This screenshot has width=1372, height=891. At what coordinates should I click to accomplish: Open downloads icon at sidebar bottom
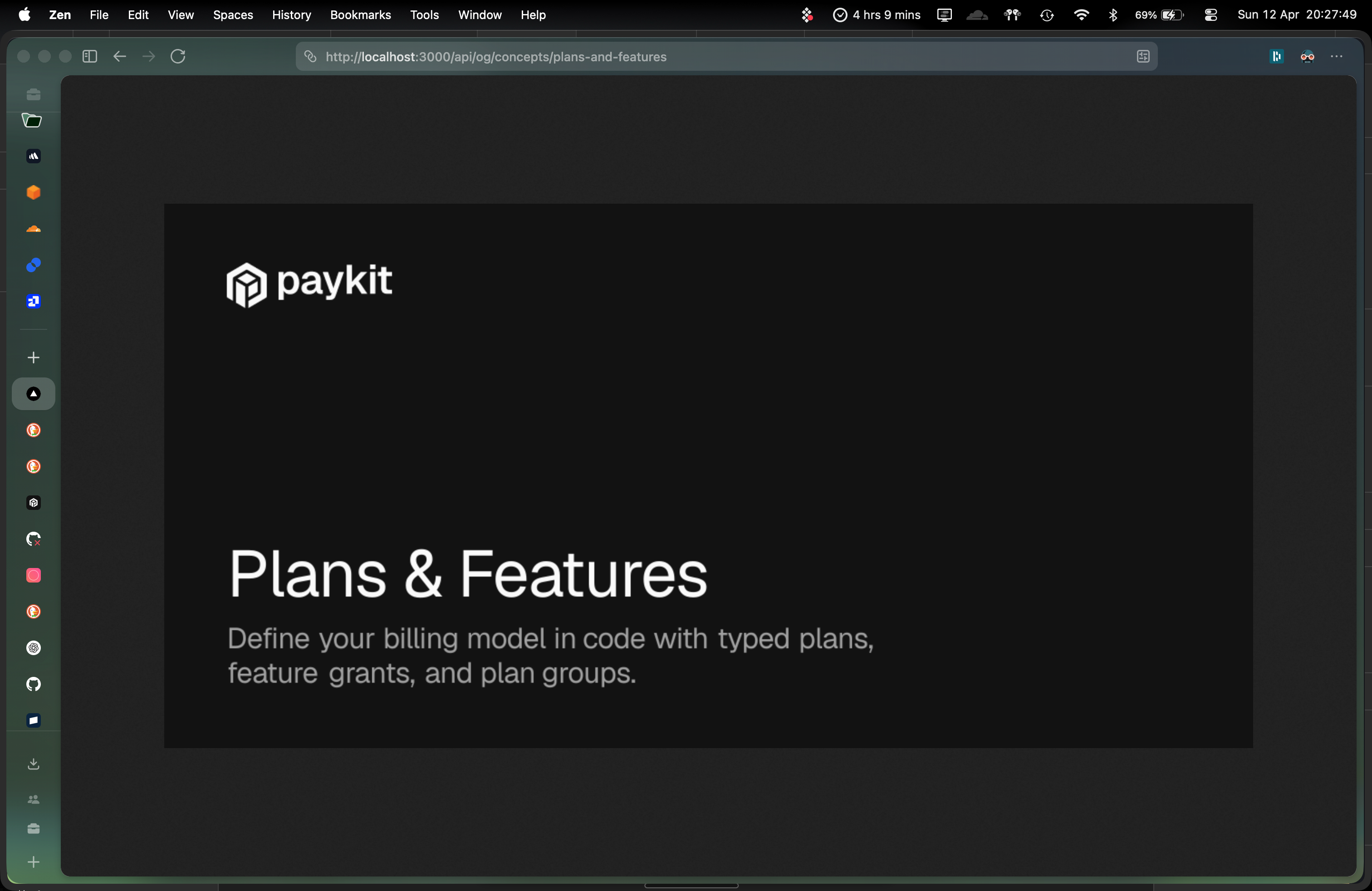34,764
